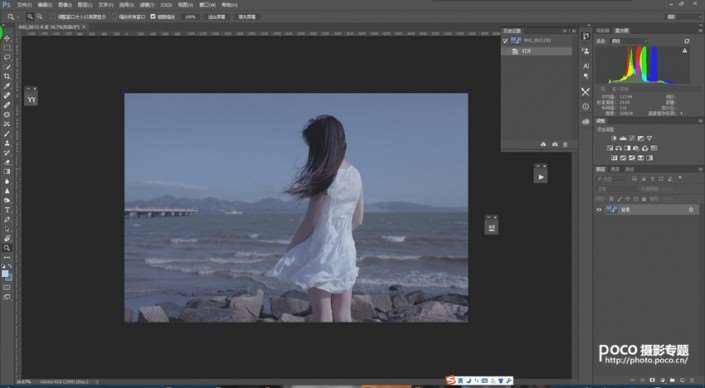This screenshot has width=705, height=388.
Task: Select the Gradient tool
Action: pyautogui.click(x=7, y=171)
